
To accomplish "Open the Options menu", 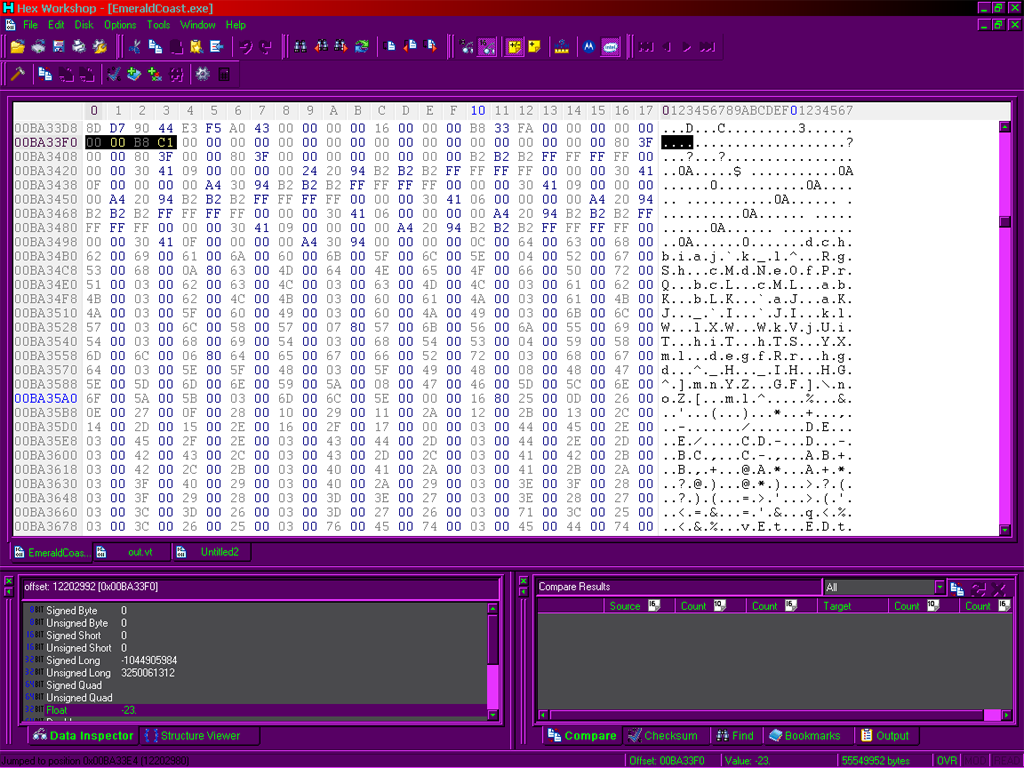I will tap(120, 25).
